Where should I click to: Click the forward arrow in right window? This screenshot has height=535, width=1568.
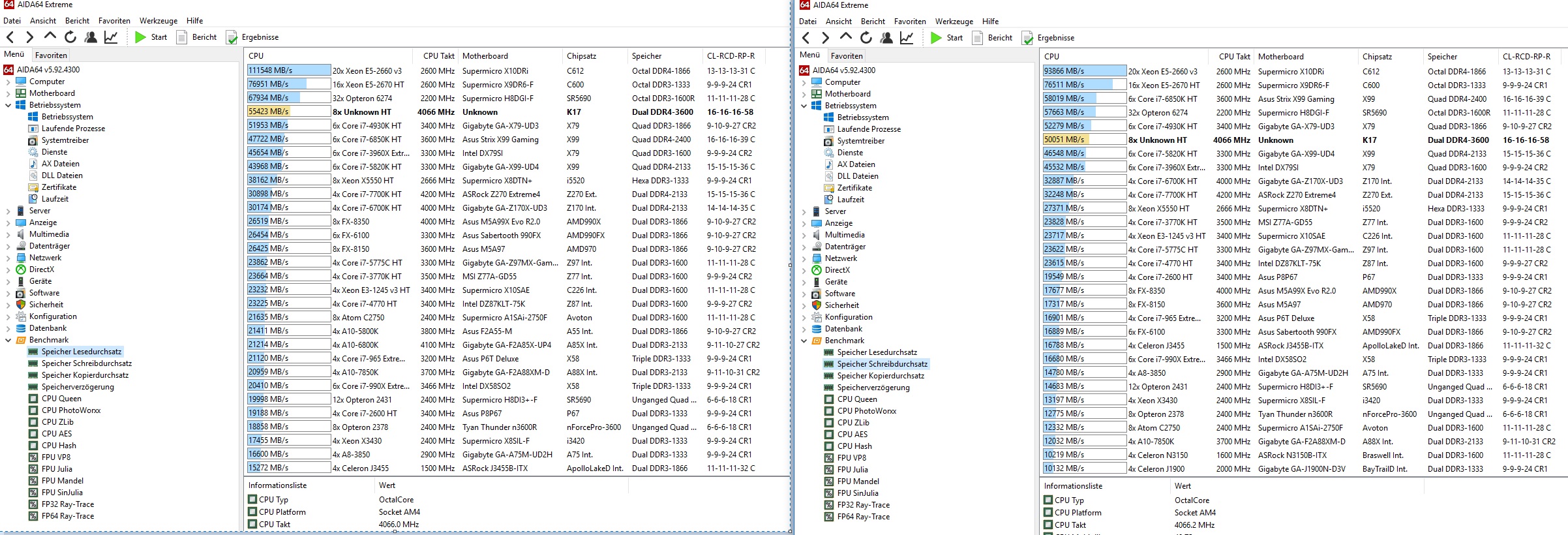[825, 38]
